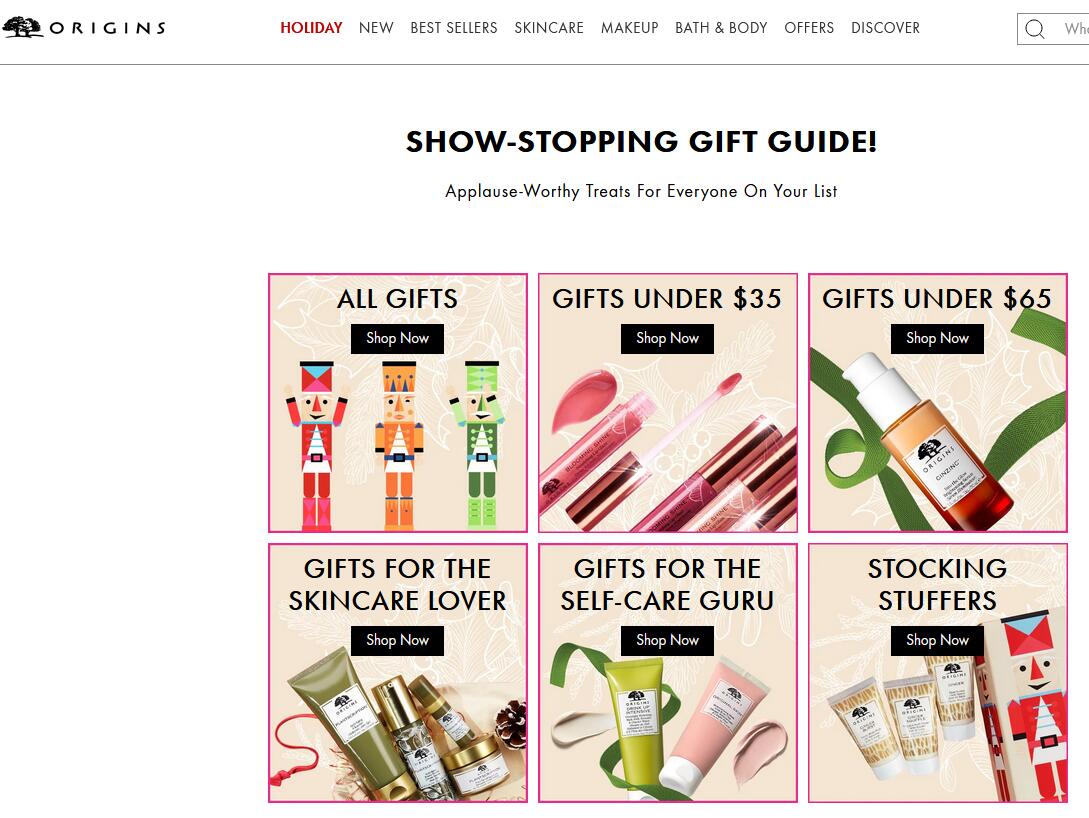Click Shop Now under Stocking Stuffers
This screenshot has height=818, width=1089.
click(x=937, y=640)
